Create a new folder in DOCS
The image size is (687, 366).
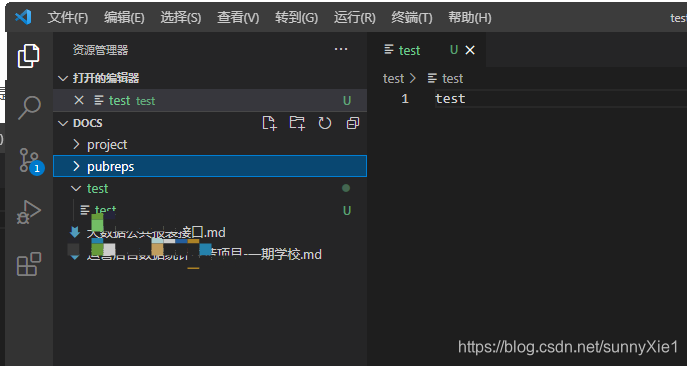coord(297,123)
